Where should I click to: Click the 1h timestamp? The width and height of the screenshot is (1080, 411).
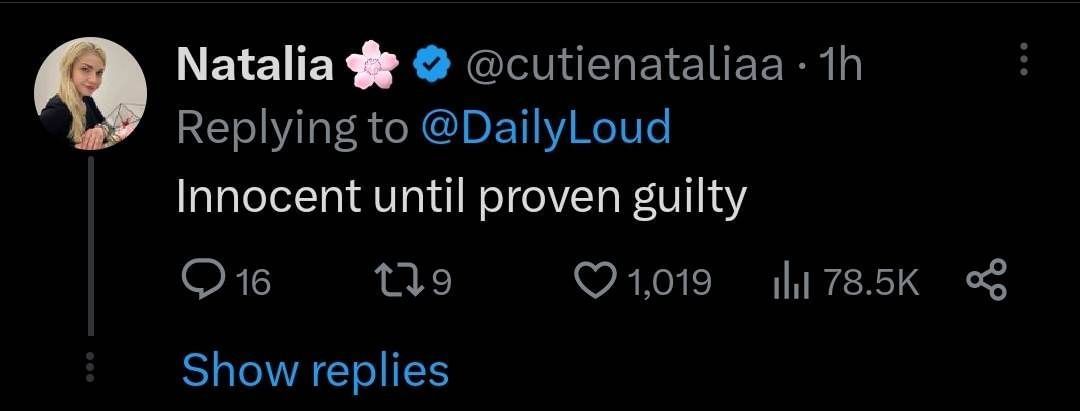[x=838, y=66]
